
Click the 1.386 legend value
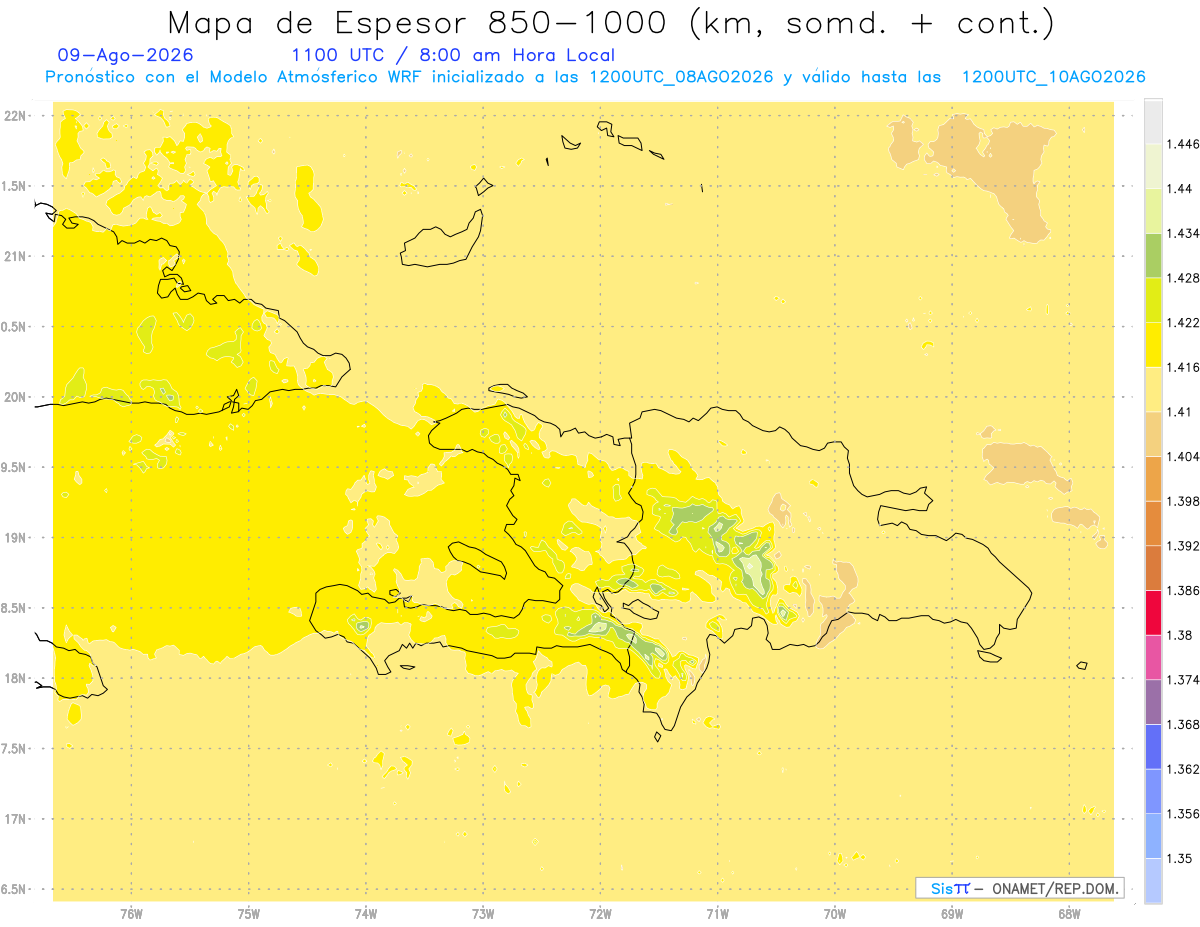pyautogui.click(x=1183, y=590)
